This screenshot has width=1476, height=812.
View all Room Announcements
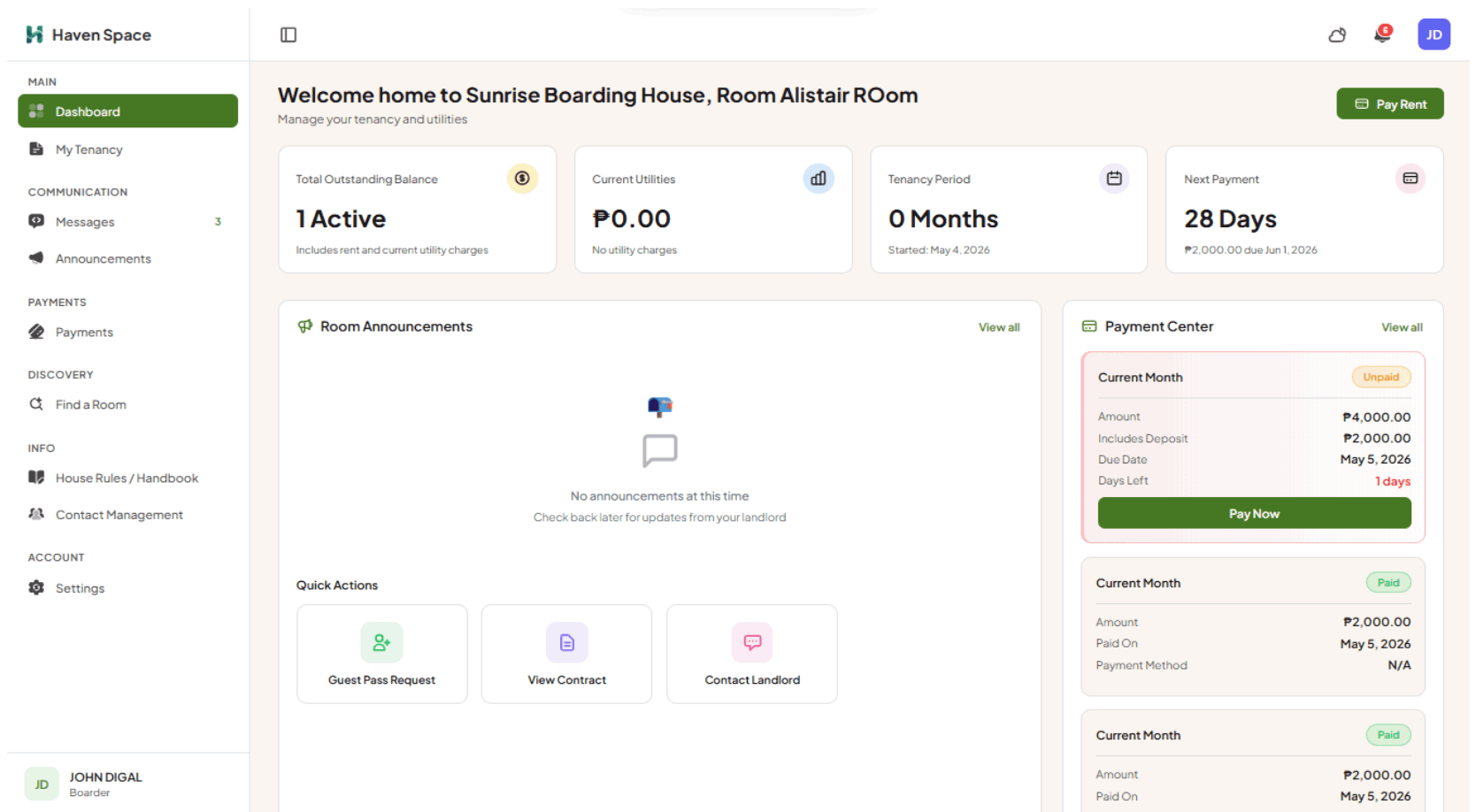[999, 327]
